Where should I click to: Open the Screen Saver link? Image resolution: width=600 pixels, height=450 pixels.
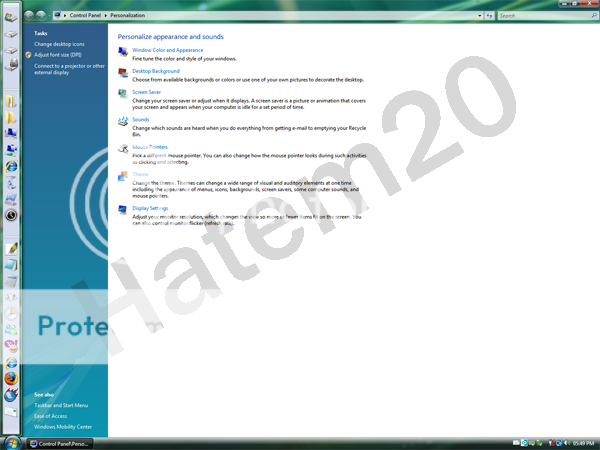(147, 92)
